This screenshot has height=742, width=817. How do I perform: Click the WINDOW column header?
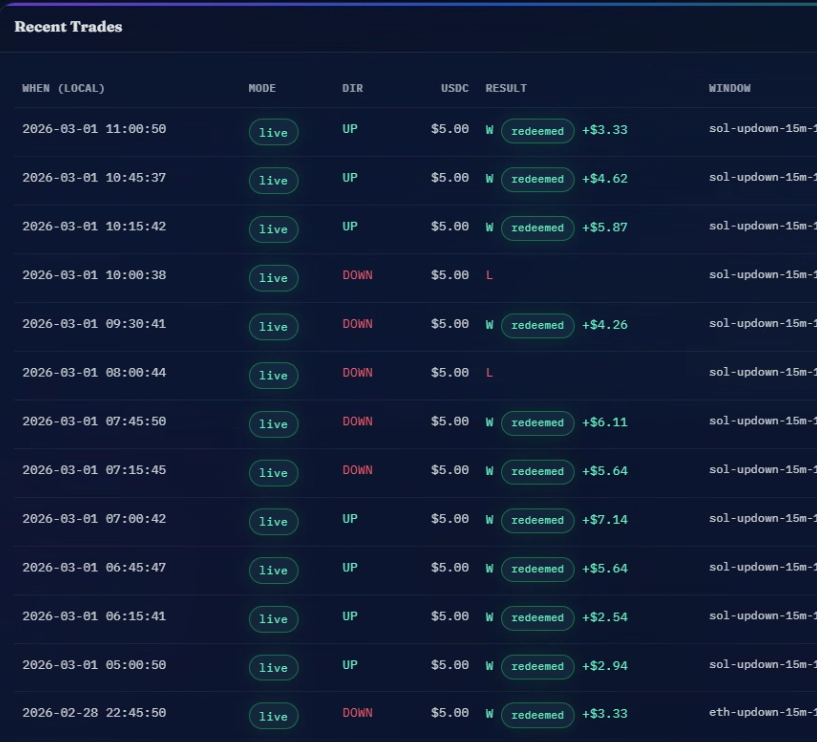[729, 88]
